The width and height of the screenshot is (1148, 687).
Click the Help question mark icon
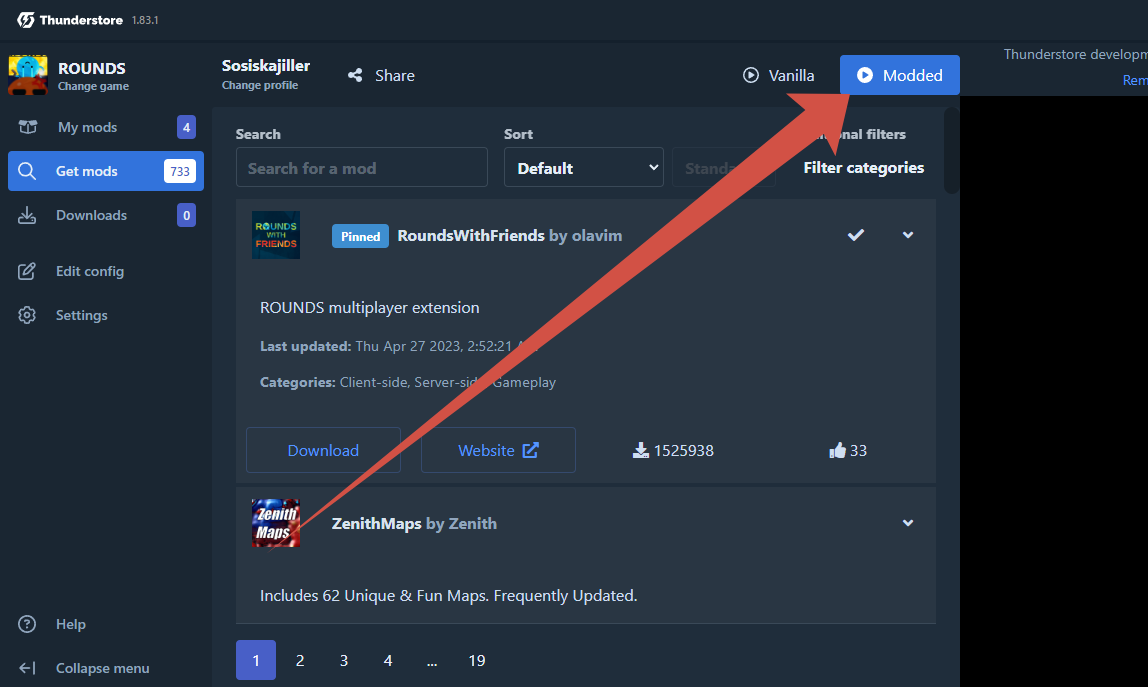tap(27, 624)
